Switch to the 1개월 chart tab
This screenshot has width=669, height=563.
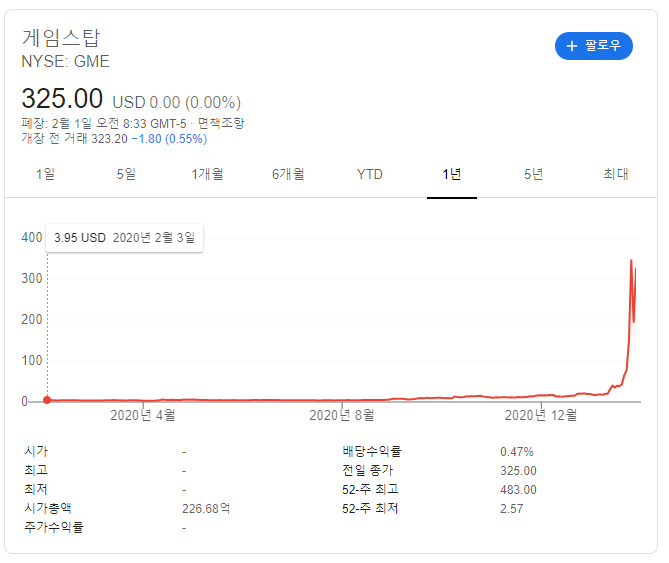tap(207, 174)
